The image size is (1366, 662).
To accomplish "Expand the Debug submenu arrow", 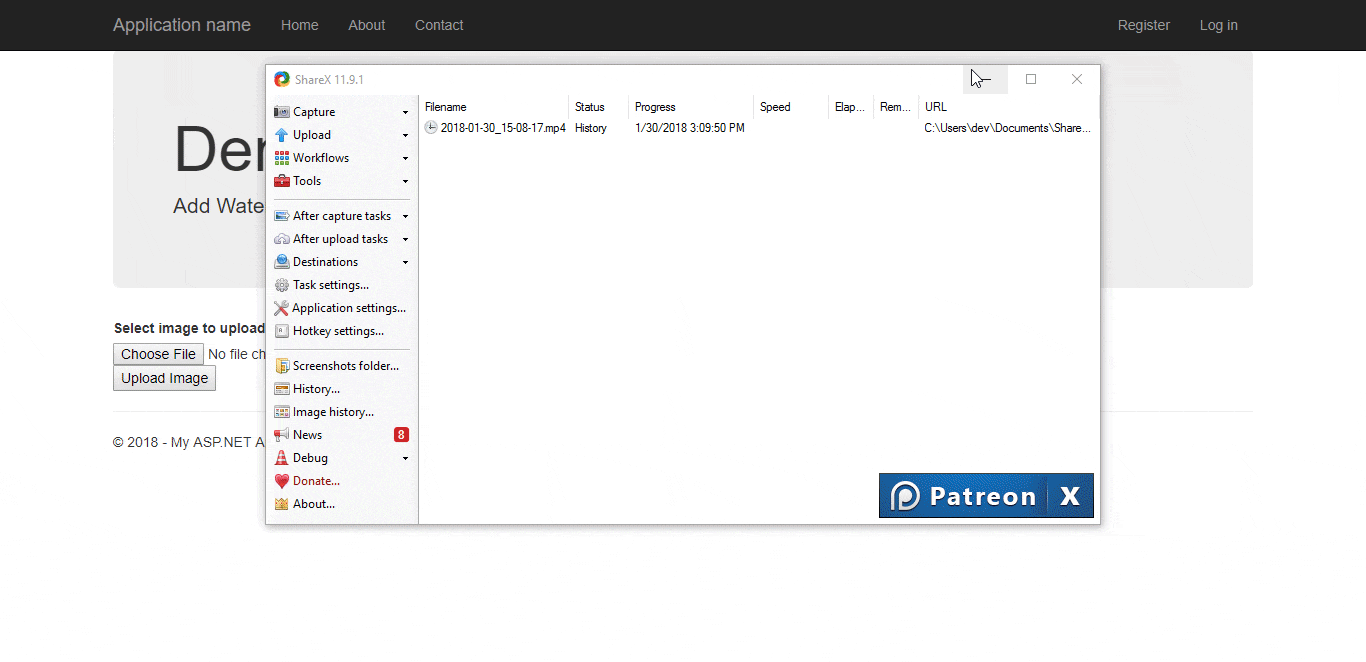I will click(x=405, y=459).
